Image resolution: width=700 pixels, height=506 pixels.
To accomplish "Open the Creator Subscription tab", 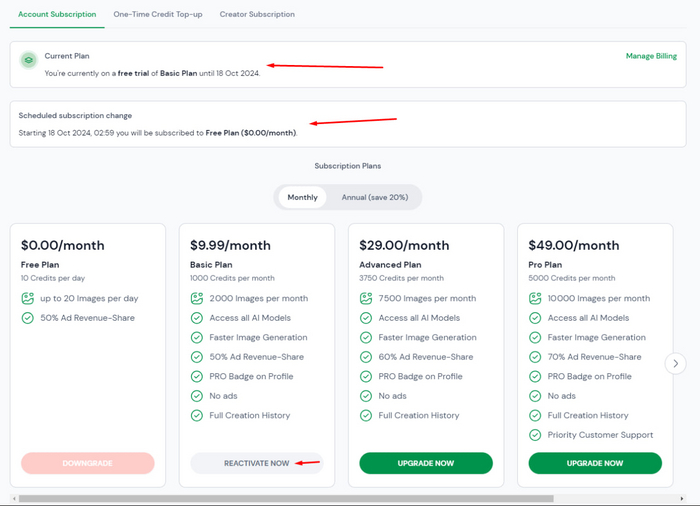I will click(257, 15).
